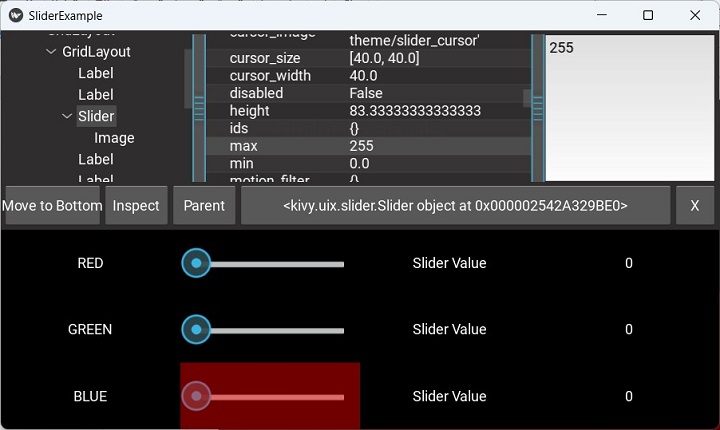Image resolution: width=720 pixels, height=430 pixels.
Task: Collapse the GridLayout tree node
Action: tap(52, 52)
